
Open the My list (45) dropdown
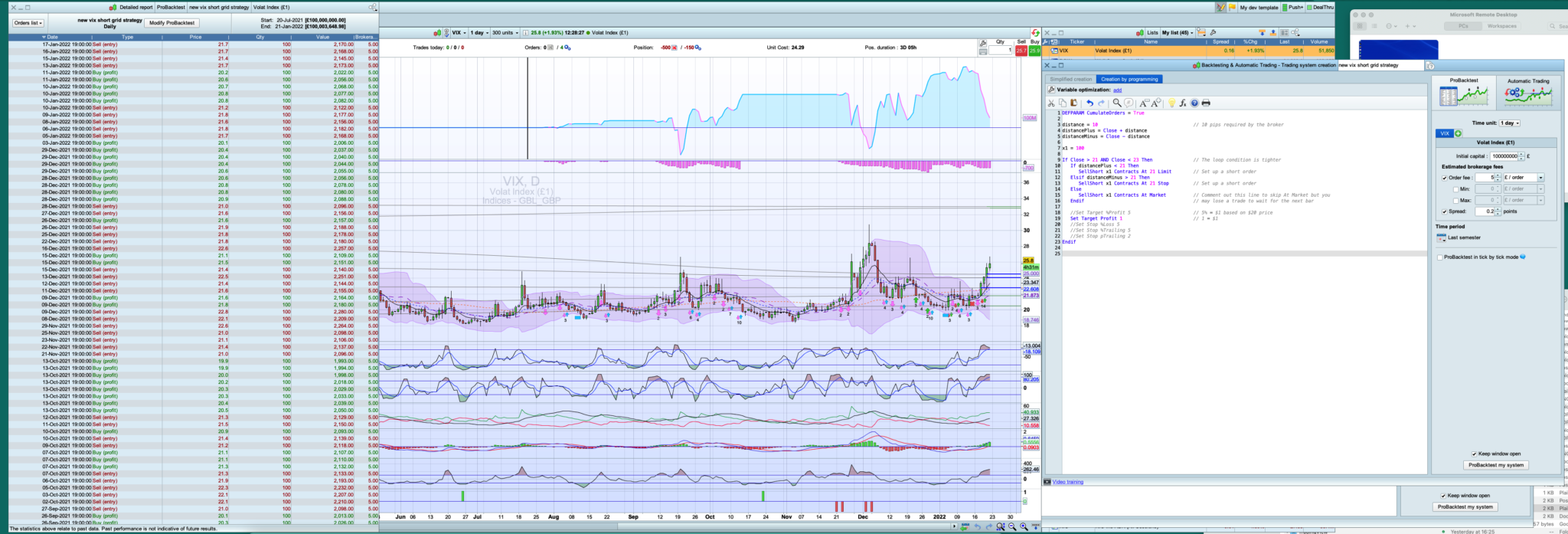click(x=1177, y=33)
